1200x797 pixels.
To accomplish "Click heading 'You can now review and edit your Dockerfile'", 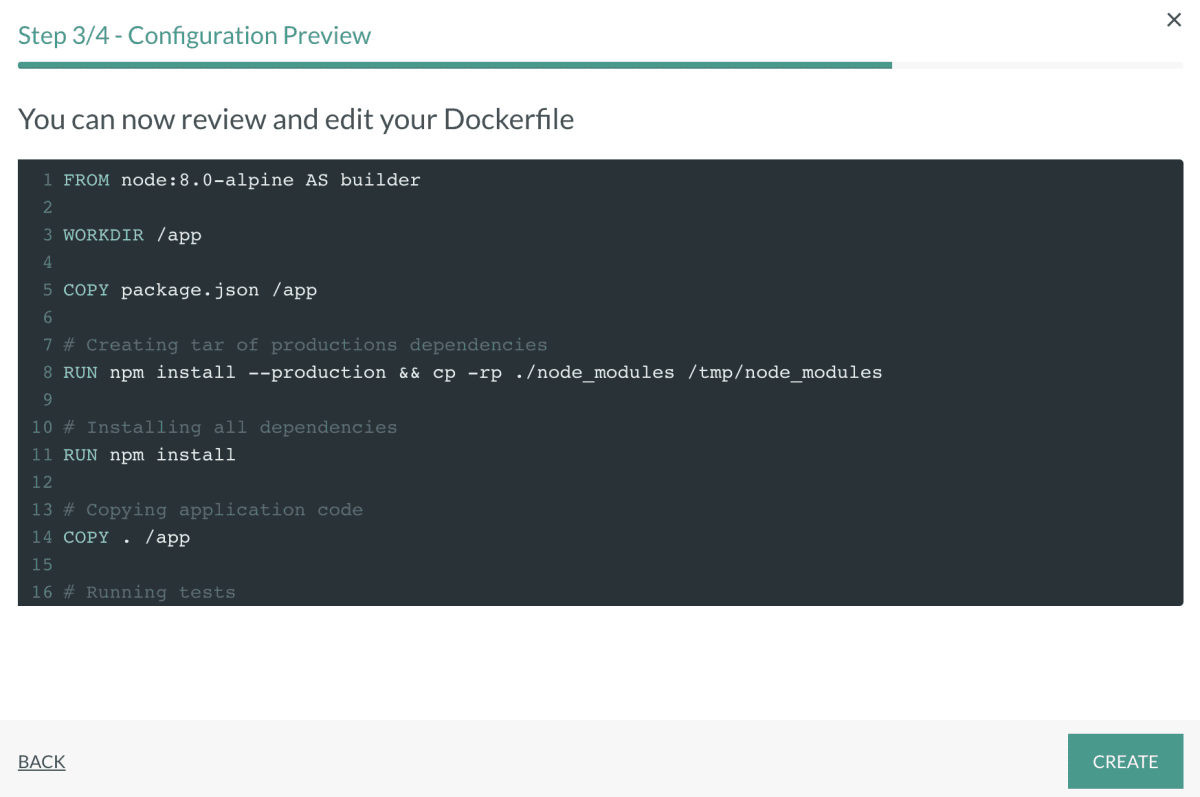I will click(296, 120).
